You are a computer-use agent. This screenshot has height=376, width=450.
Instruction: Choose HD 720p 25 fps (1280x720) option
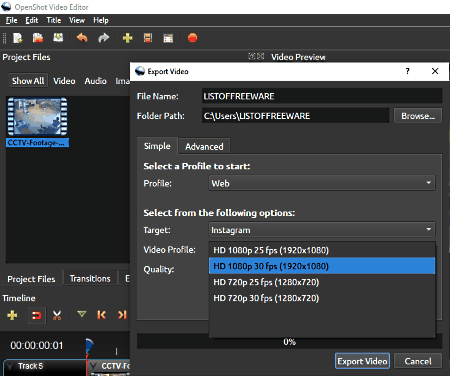322,282
